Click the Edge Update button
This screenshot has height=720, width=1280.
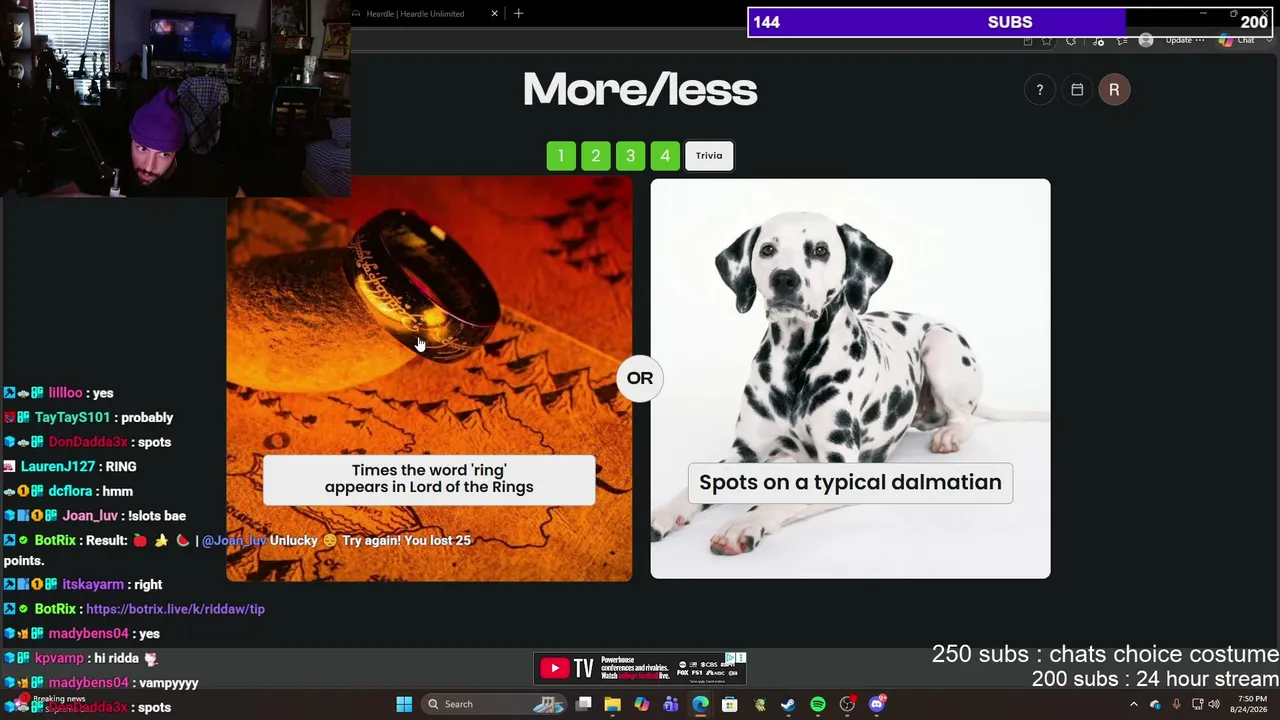(x=1183, y=41)
